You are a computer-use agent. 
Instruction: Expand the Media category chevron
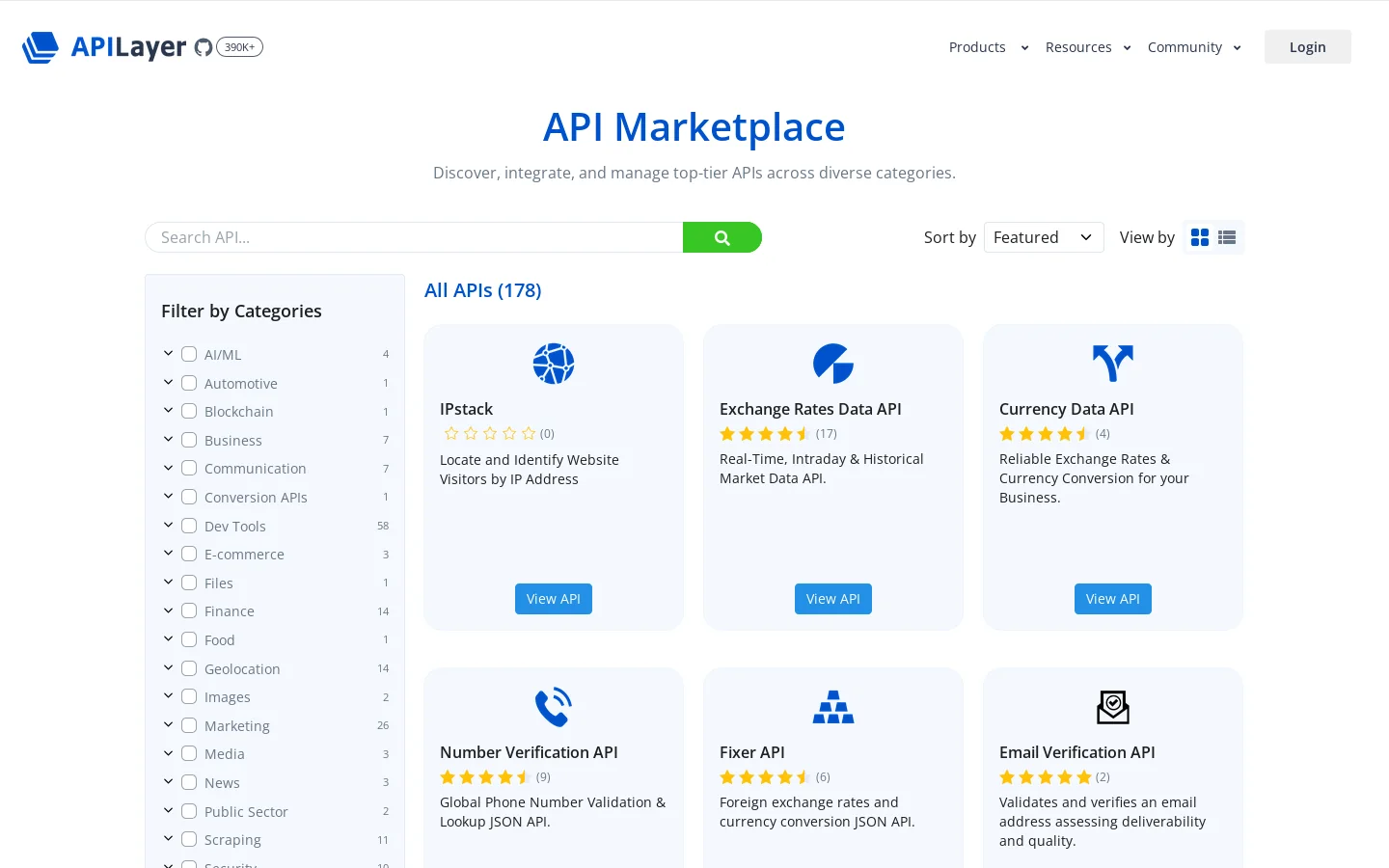pos(168,753)
